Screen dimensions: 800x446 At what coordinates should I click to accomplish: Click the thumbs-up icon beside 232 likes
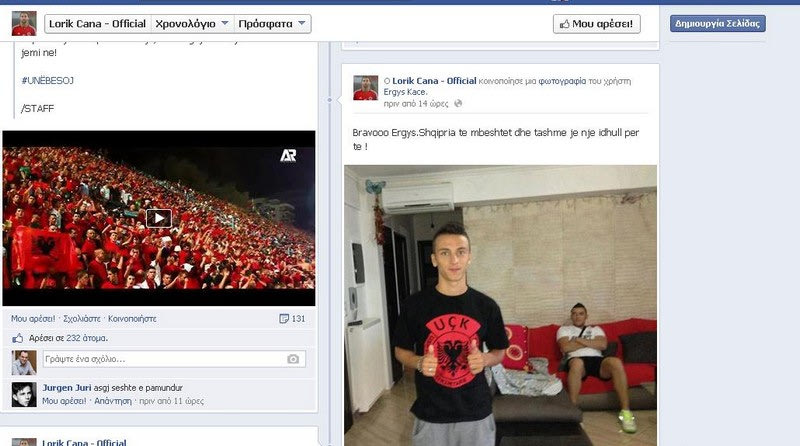click(x=18, y=338)
